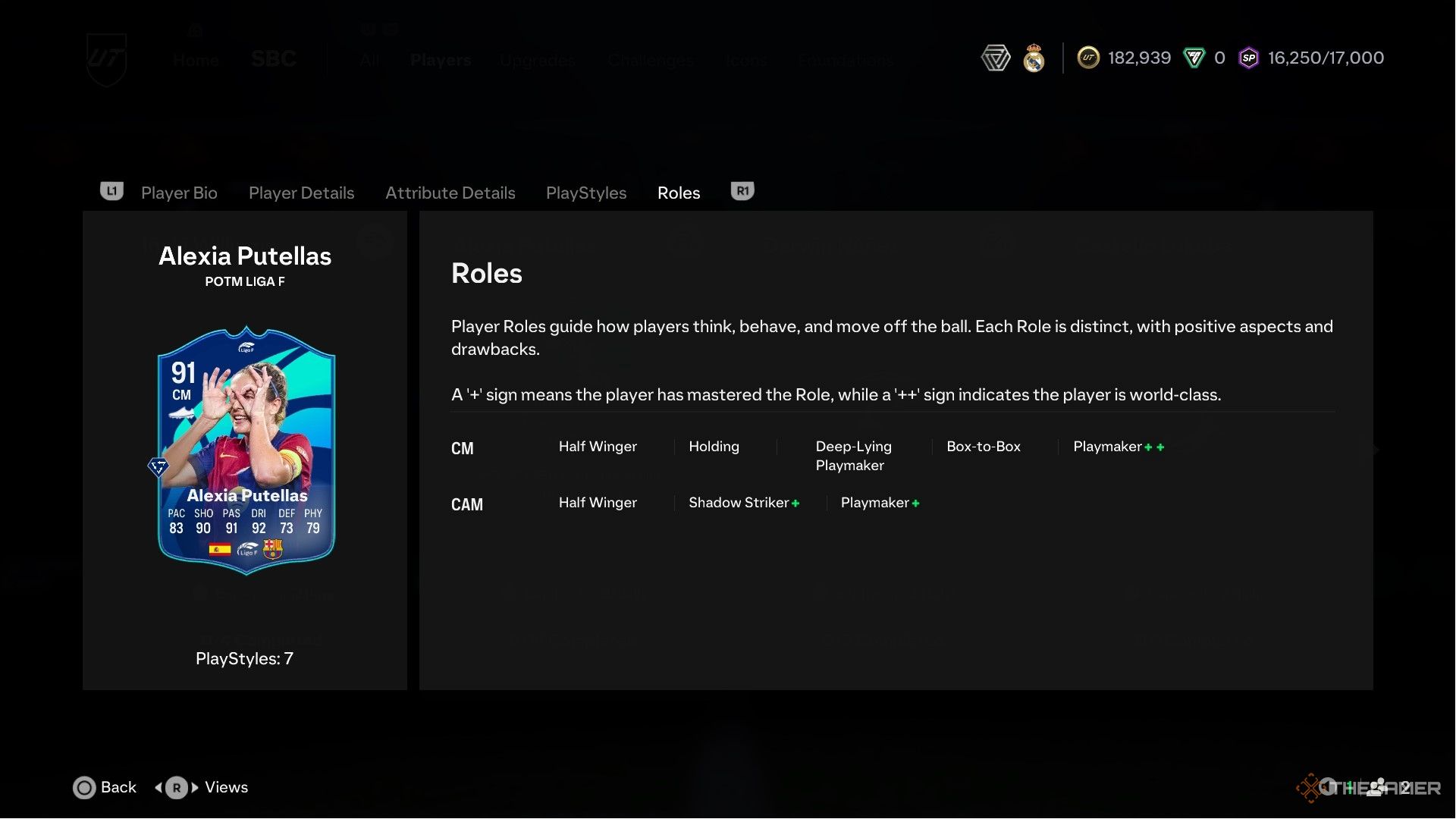Toggle the L1 controller shortcut indicator

111,192
